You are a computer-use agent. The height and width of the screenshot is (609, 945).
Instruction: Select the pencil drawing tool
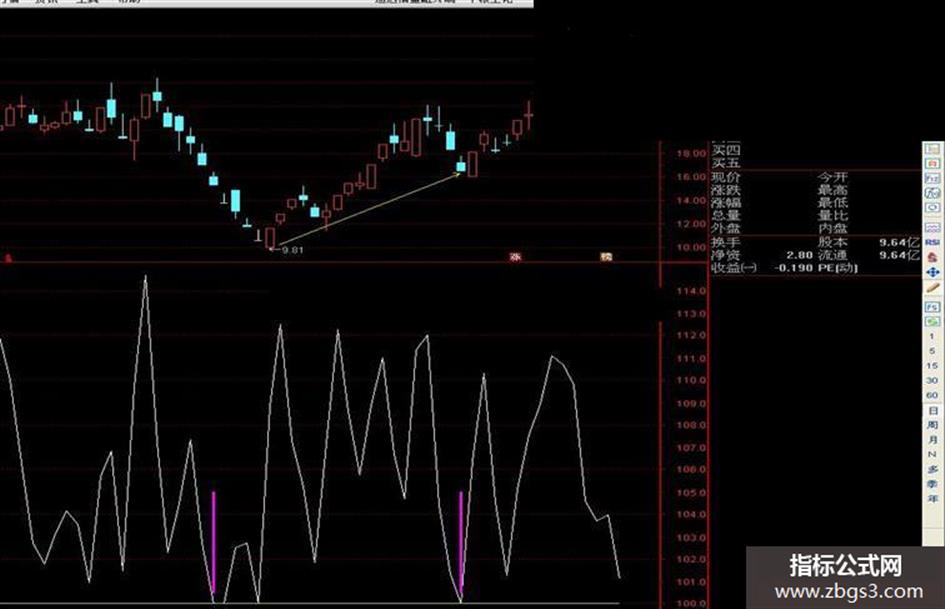point(932,288)
